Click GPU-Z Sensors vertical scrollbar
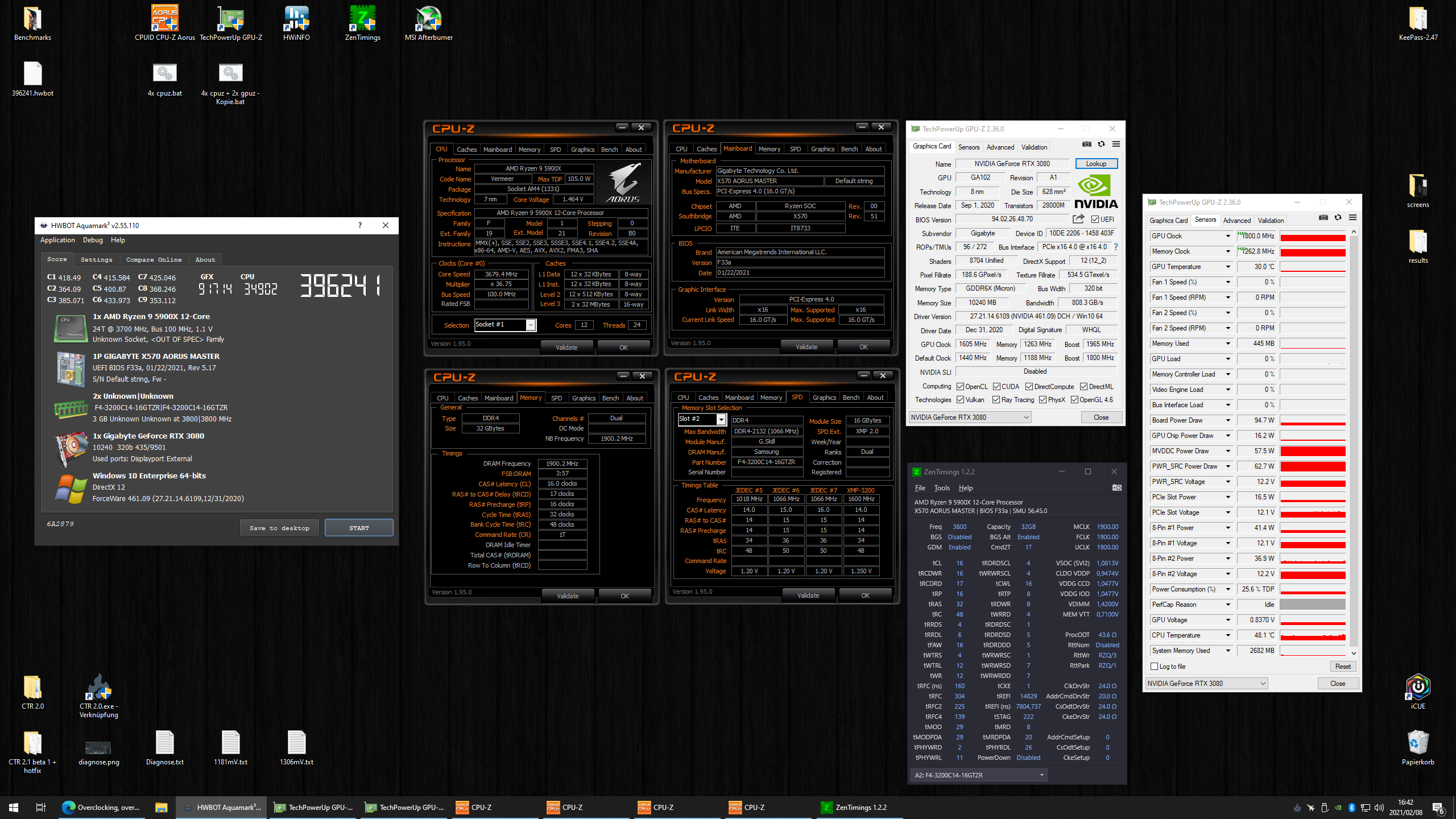Screen dimensions: 1456x819 (x=1354, y=442)
